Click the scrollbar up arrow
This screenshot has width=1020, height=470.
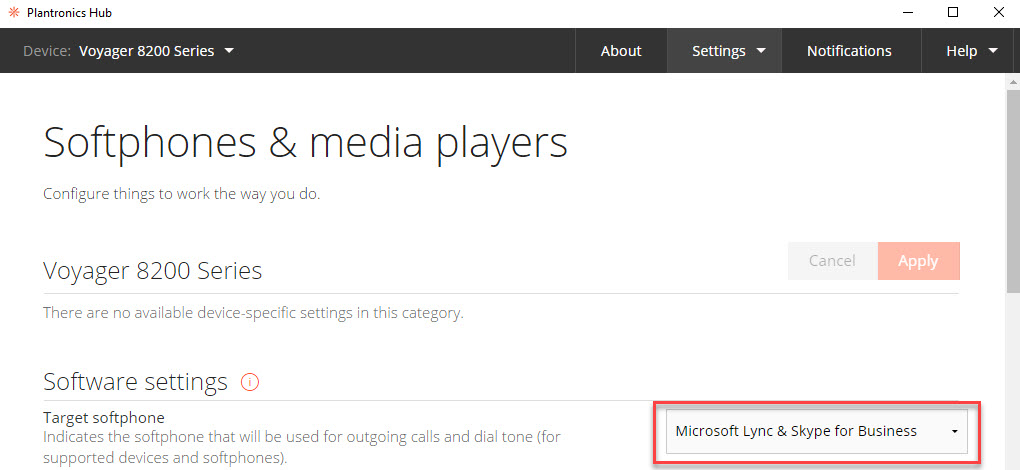(1012, 81)
